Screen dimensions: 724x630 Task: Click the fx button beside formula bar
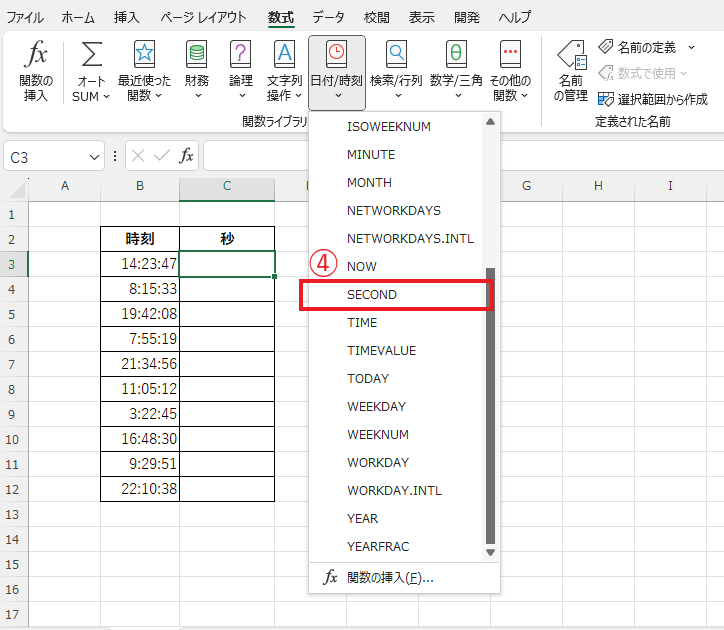point(186,156)
